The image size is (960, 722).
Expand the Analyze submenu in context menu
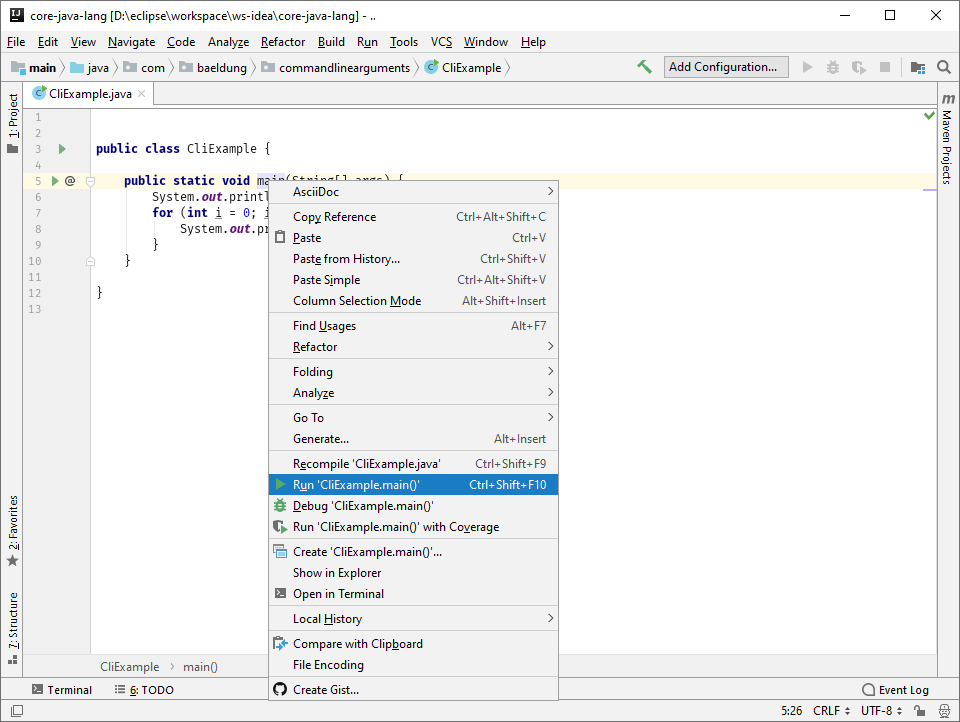(414, 393)
